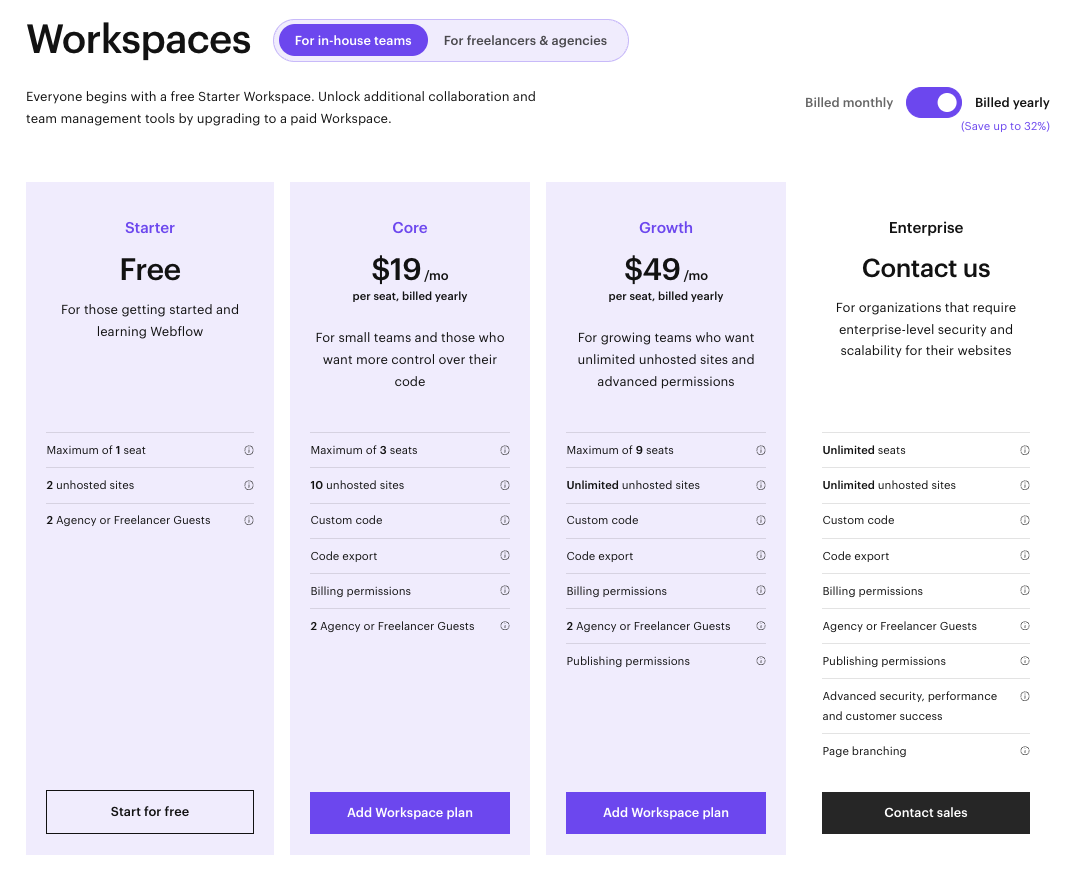This screenshot has width=1069, height=869.
Task: Switch to For in-house teams tab
Action: 353,41
